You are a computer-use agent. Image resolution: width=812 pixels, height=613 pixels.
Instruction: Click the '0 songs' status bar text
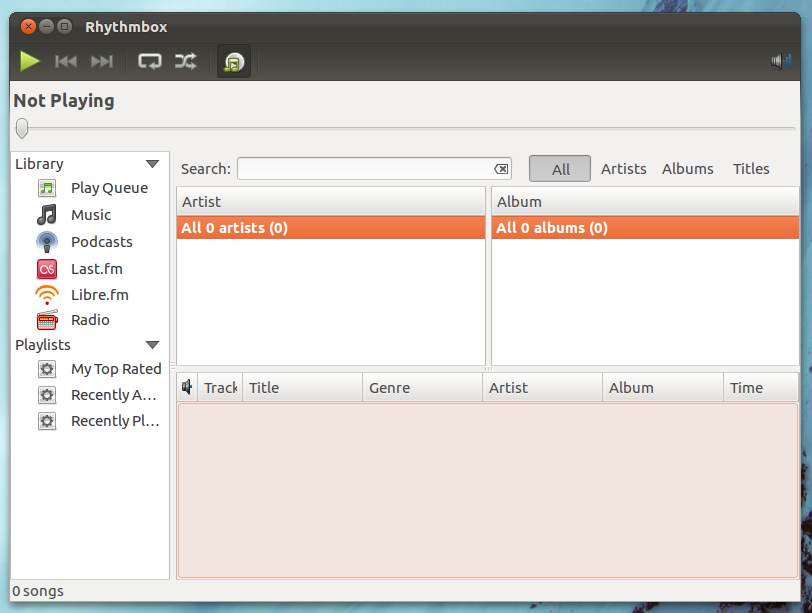(x=38, y=591)
